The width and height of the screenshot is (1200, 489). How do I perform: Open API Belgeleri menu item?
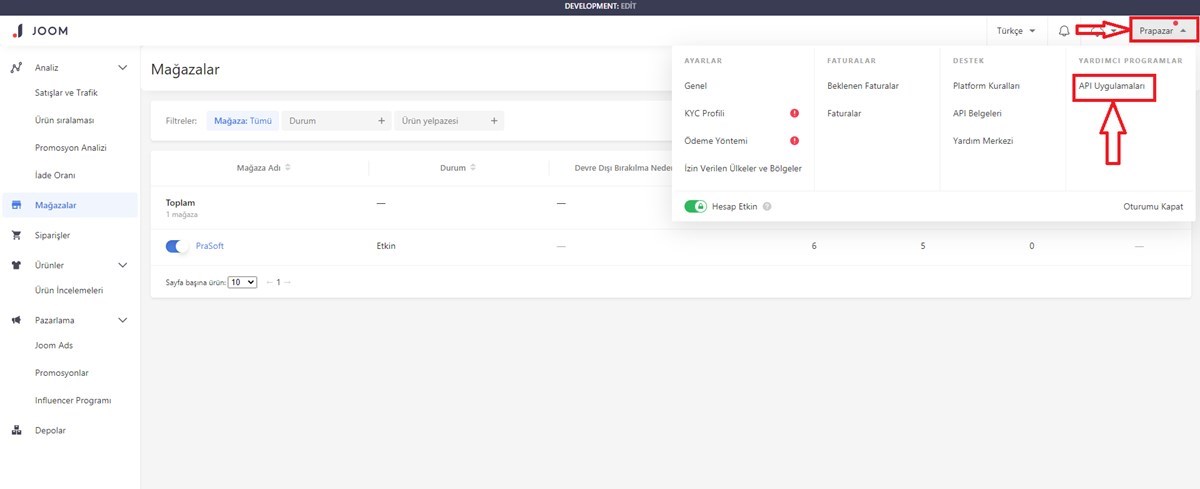click(978, 114)
